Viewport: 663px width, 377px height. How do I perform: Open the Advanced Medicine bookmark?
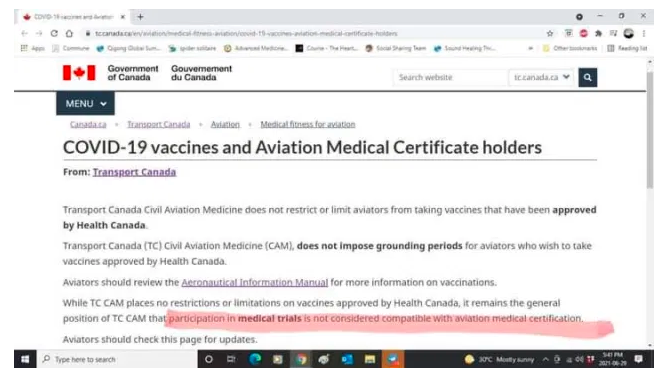point(256,48)
